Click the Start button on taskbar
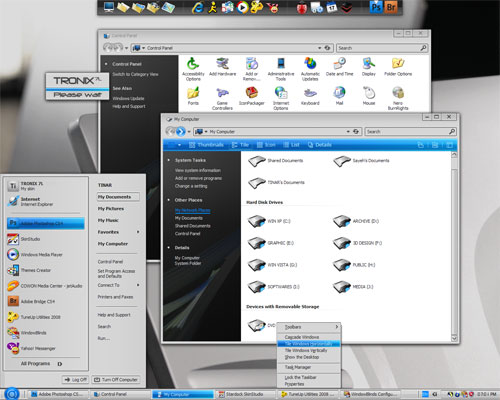 [12, 394]
